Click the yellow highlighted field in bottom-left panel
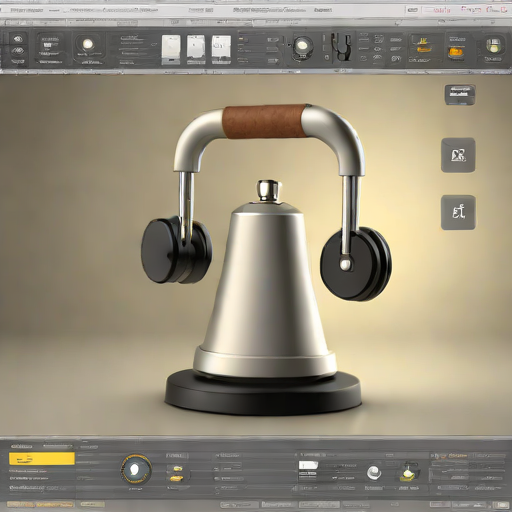 pyautogui.click(x=42, y=459)
